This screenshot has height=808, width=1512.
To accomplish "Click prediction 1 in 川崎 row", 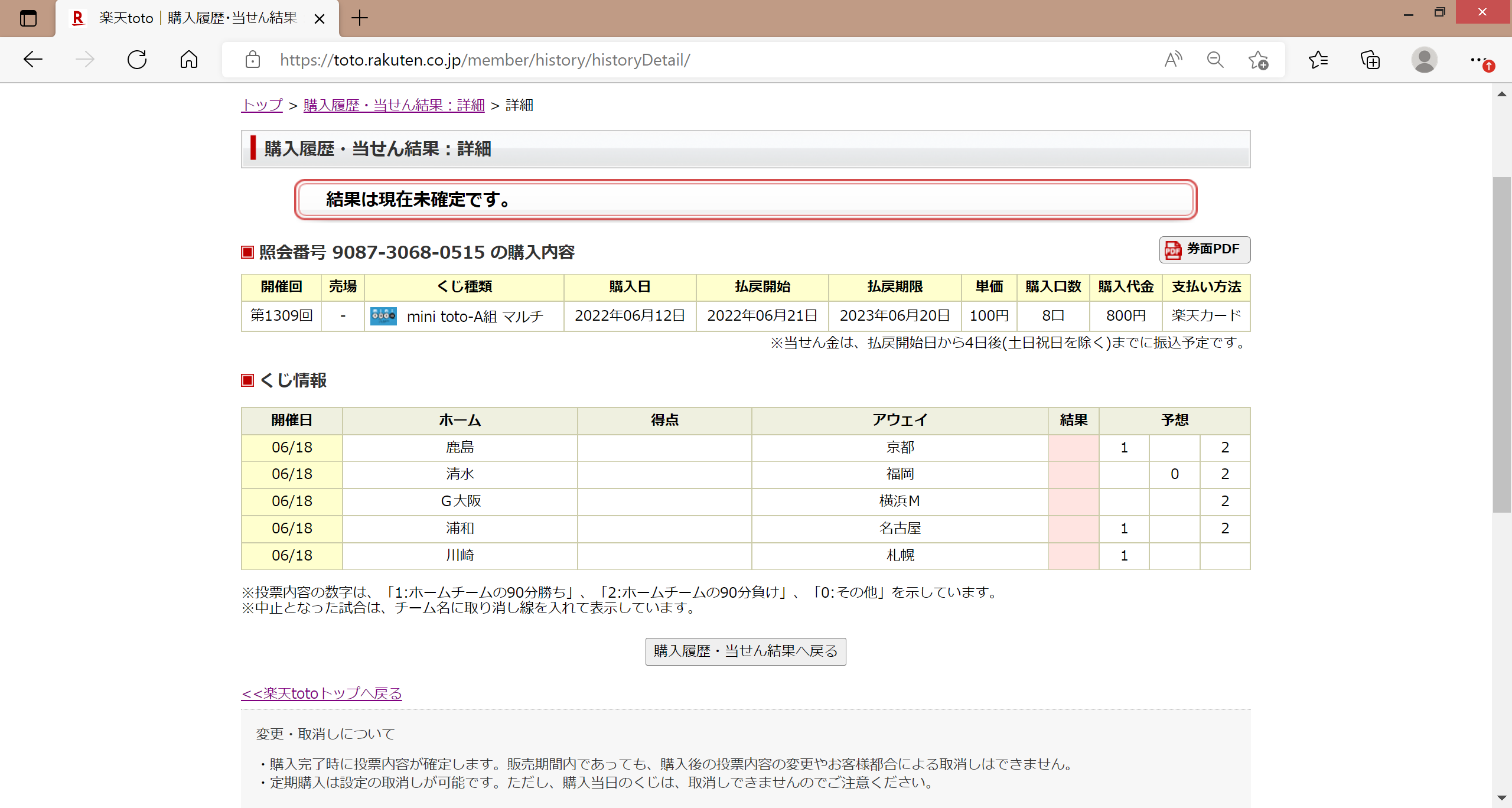I will click(1124, 556).
